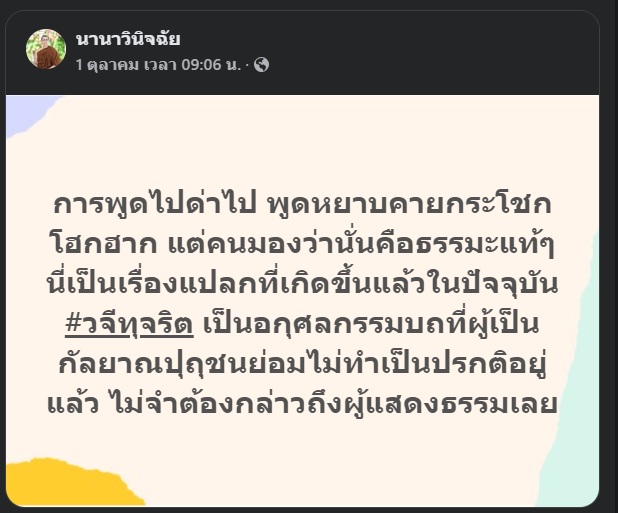Click the word โฮกฮาก

pos(104,244)
